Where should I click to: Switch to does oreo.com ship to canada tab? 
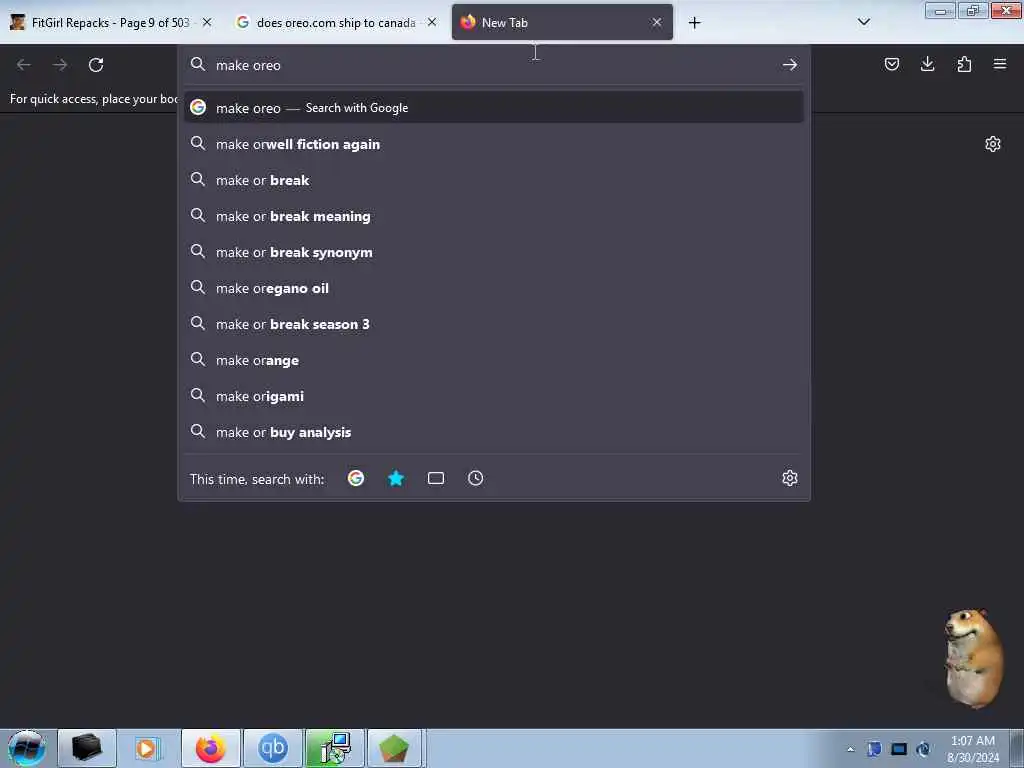336,22
